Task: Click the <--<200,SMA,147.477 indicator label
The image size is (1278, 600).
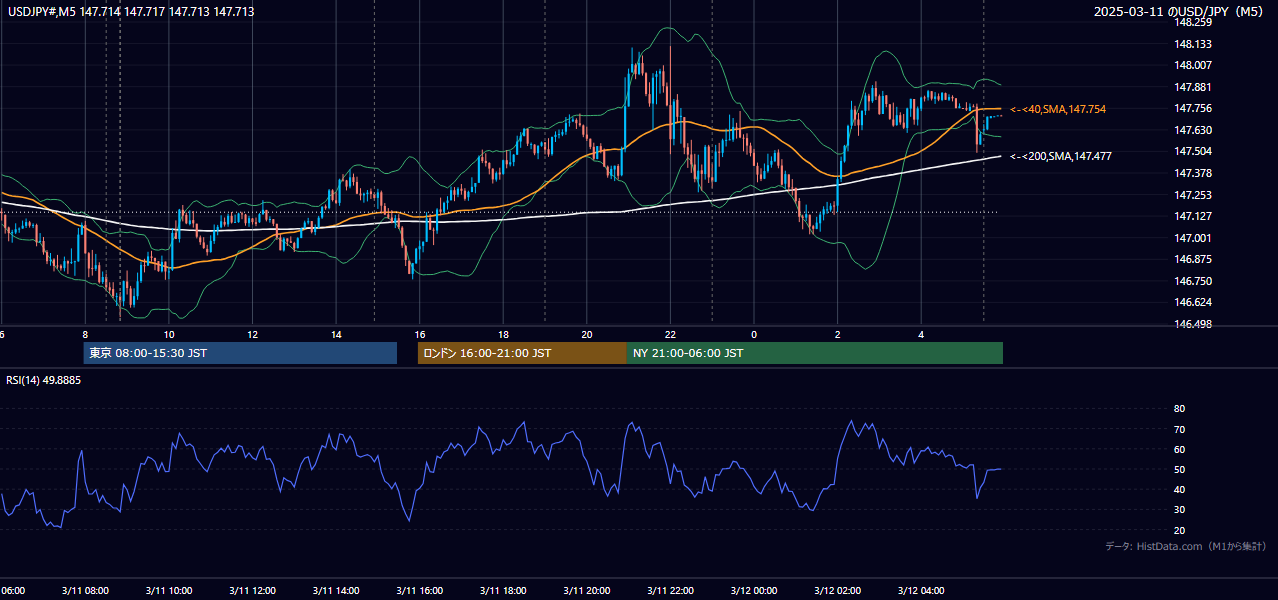Action: [x=1061, y=156]
